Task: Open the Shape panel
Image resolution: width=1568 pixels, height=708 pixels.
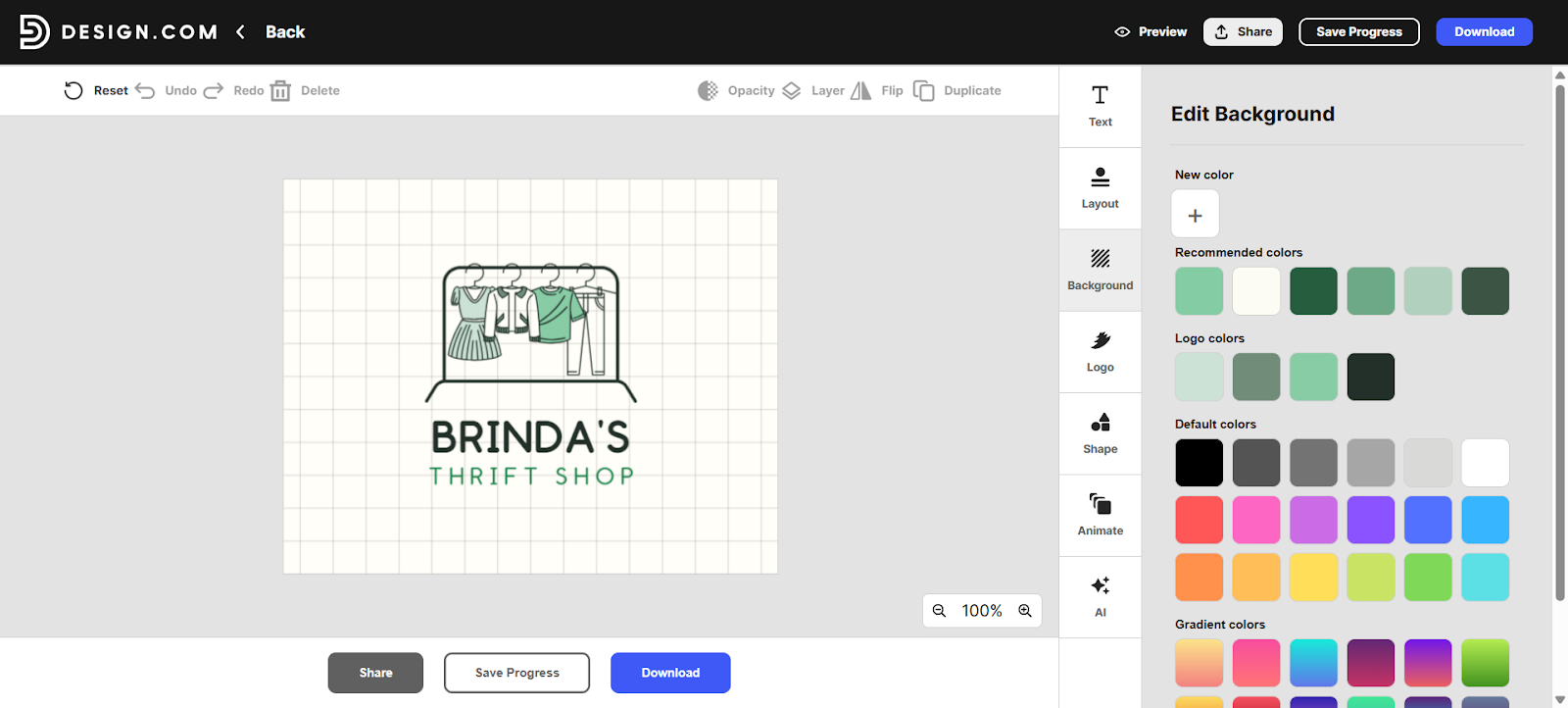Action: click(x=1100, y=433)
